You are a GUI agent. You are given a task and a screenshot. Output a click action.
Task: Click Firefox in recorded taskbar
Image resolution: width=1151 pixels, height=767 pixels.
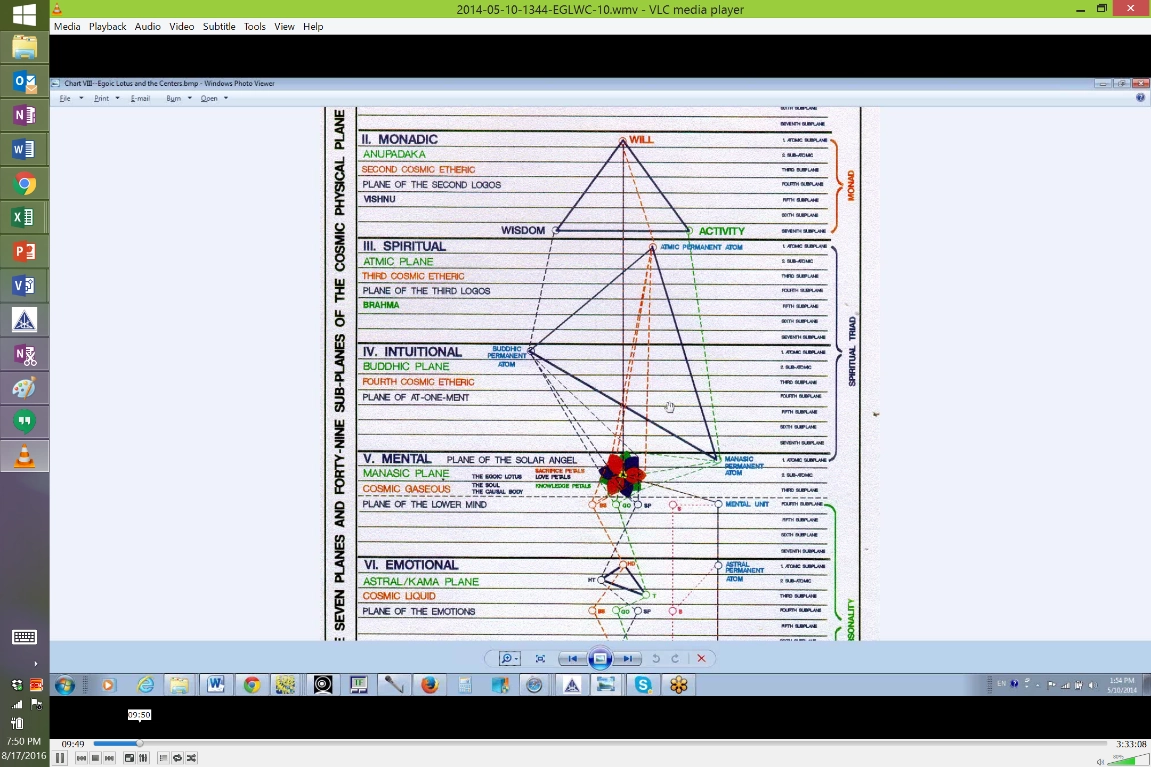click(429, 686)
